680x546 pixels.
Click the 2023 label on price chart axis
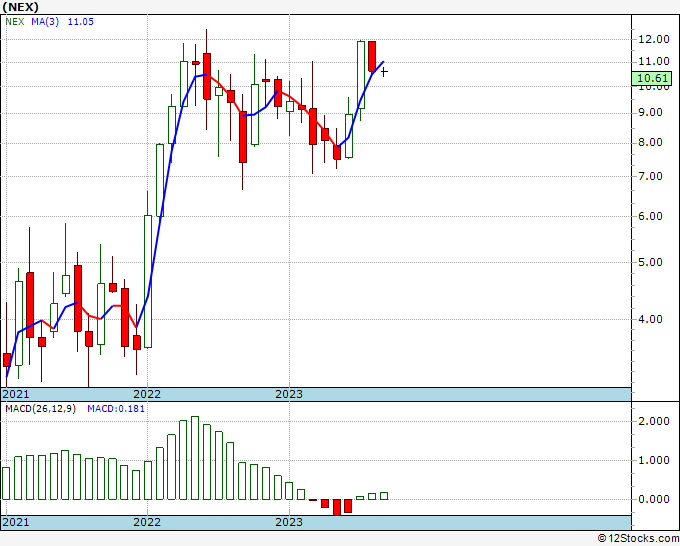(289, 394)
